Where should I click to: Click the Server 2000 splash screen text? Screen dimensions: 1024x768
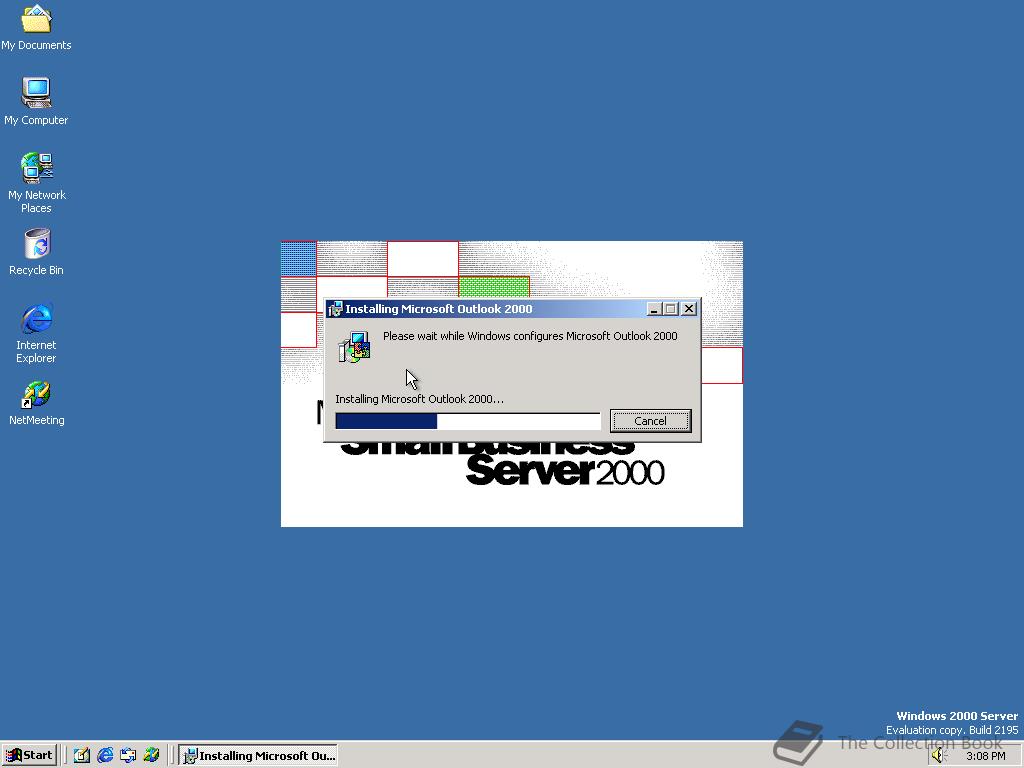(565, 472)
